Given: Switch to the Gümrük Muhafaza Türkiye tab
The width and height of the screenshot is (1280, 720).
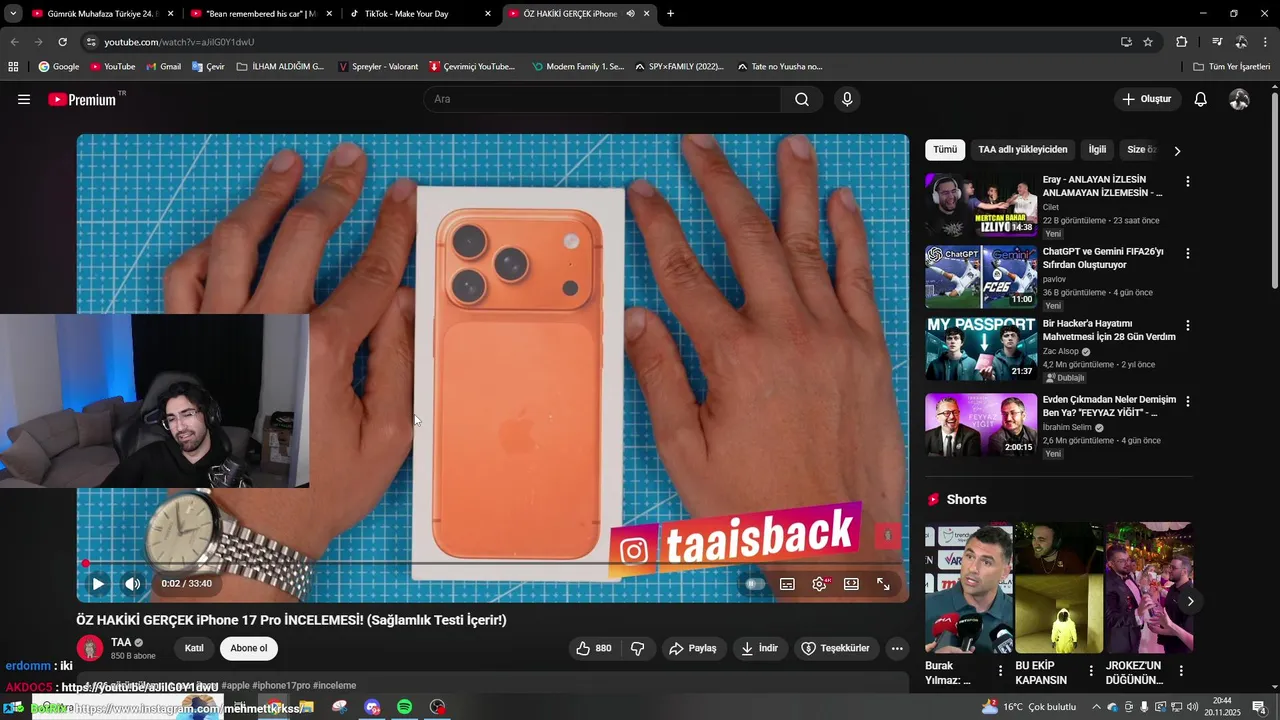Looking at the screenshot, I should (102, 13).
